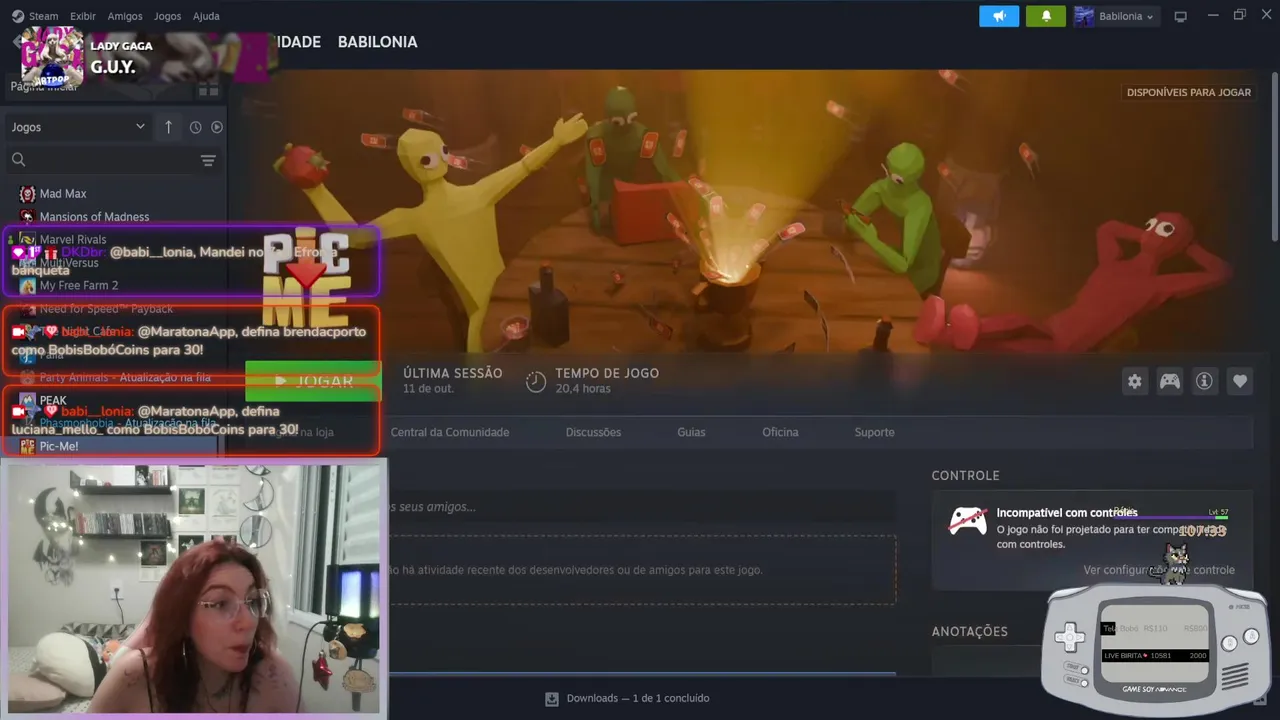Click the CONTROLE section heading
This screenshot has height=720, width=1280.
coord(965,476)
